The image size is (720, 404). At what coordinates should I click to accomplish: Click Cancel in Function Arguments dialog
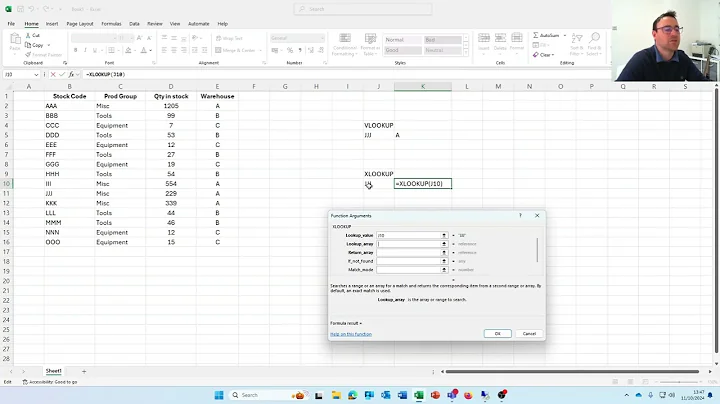[x=529, y=334]
